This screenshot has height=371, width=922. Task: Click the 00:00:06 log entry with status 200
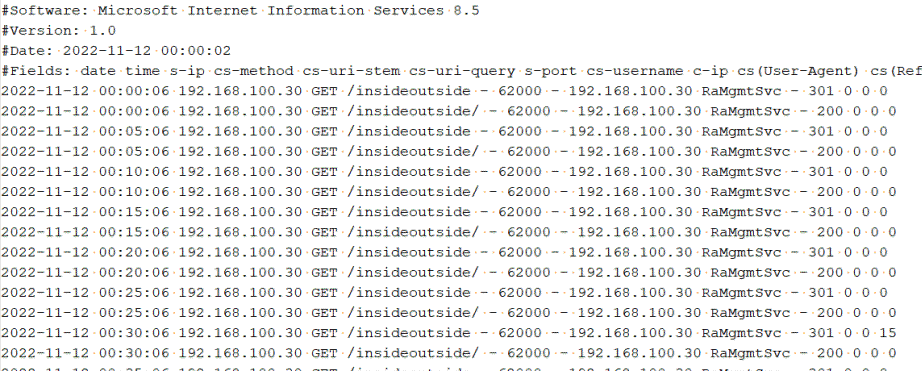coord(448,111)
